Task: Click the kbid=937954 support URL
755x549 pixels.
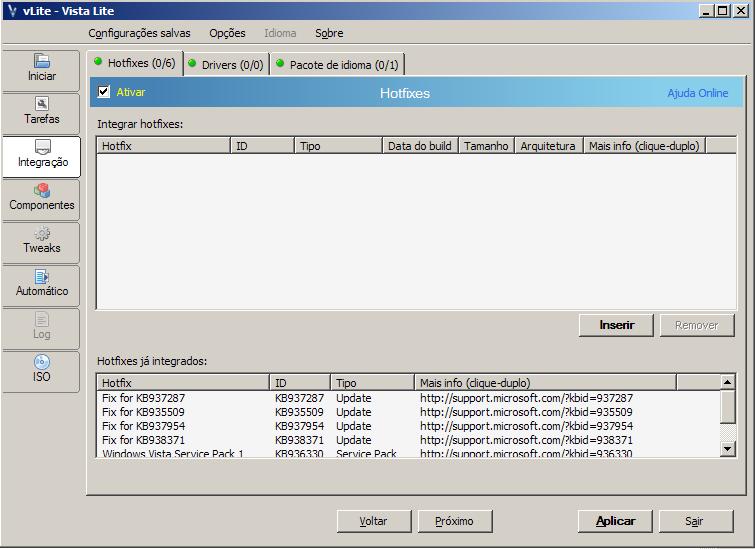Action: click(526, 426)
